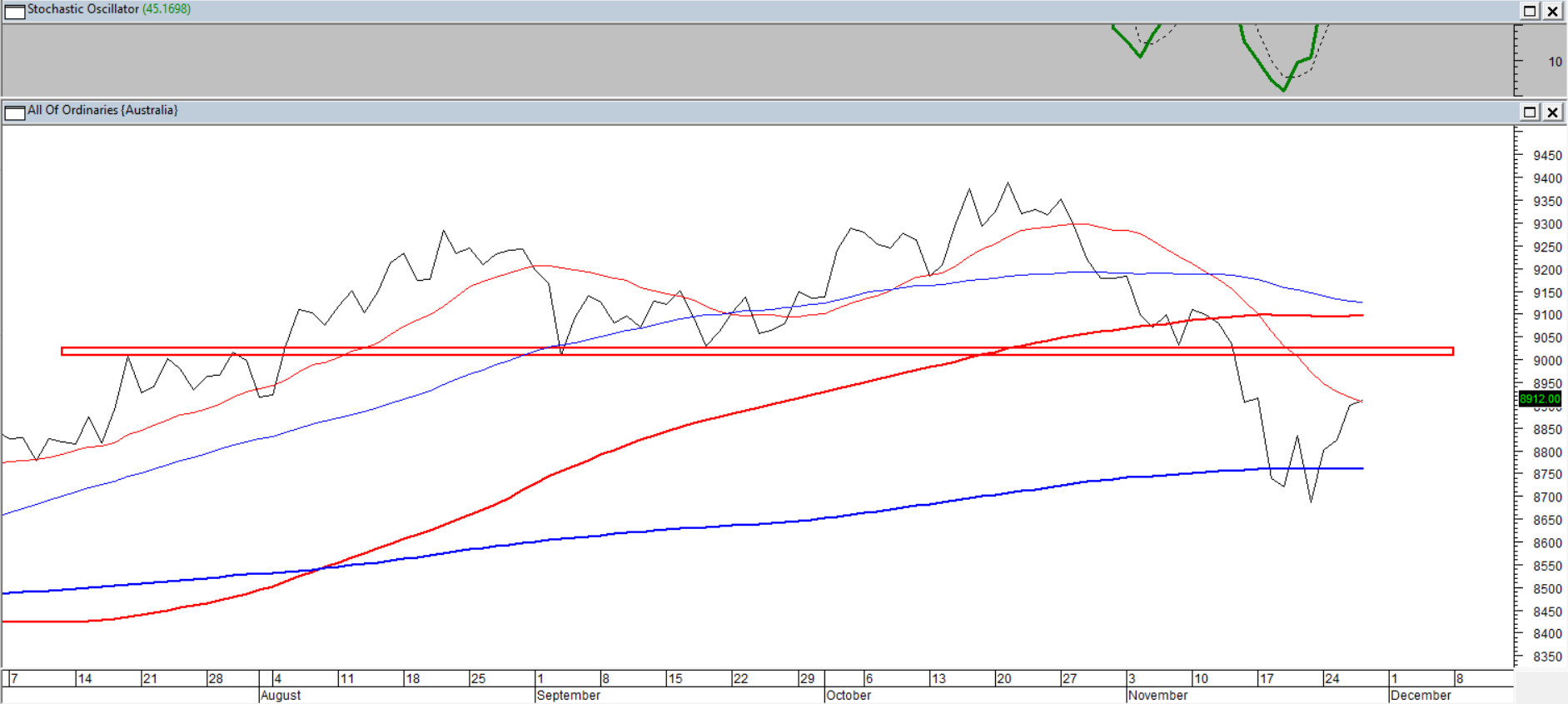This screenshot has height=704, width=1568.
Task: Click the September label on date axis
Action: tap(568, 695)
